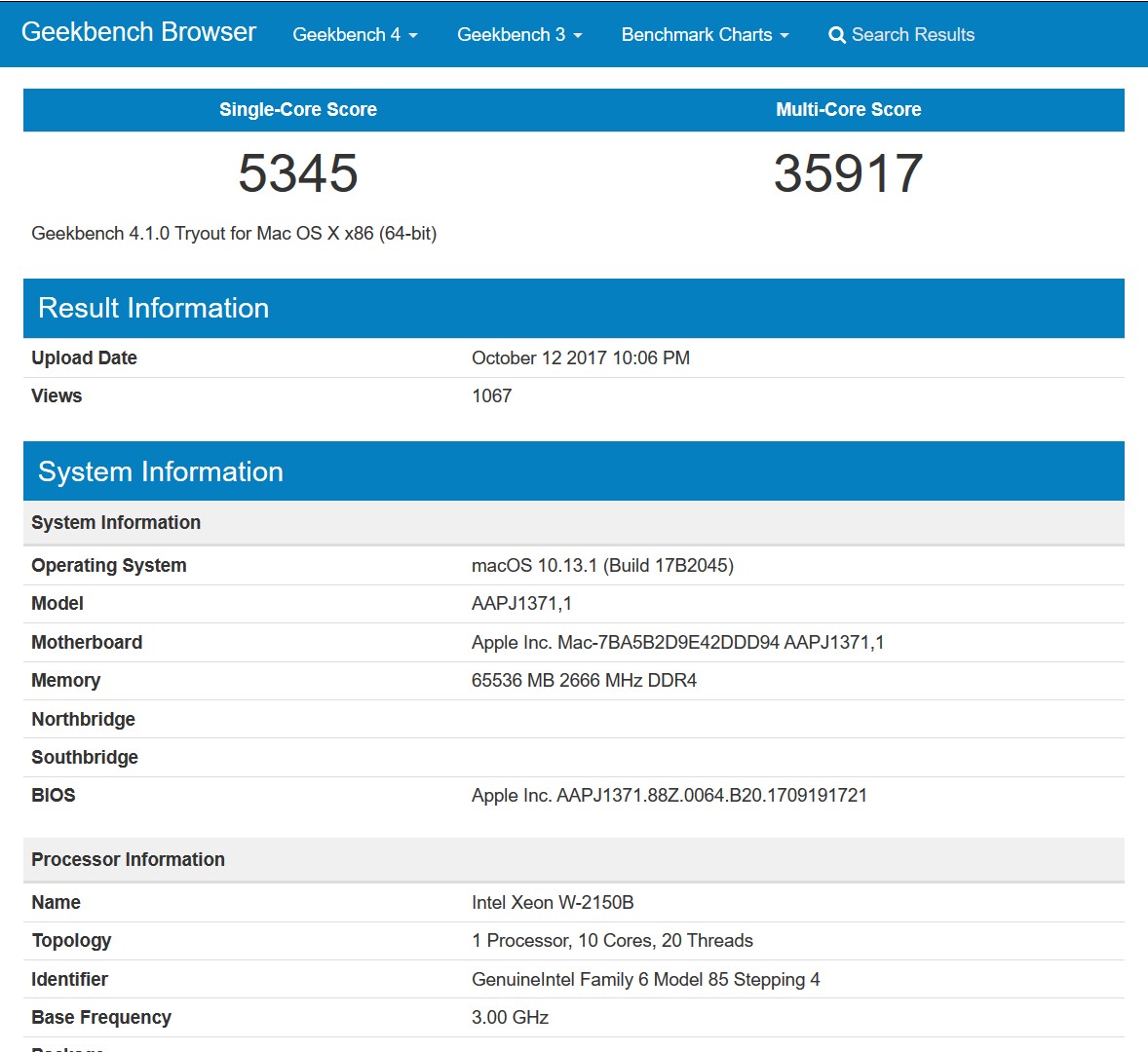Click the Base Frequency label
This screenshot has height=1052, width=1148.
[101, 1018]
